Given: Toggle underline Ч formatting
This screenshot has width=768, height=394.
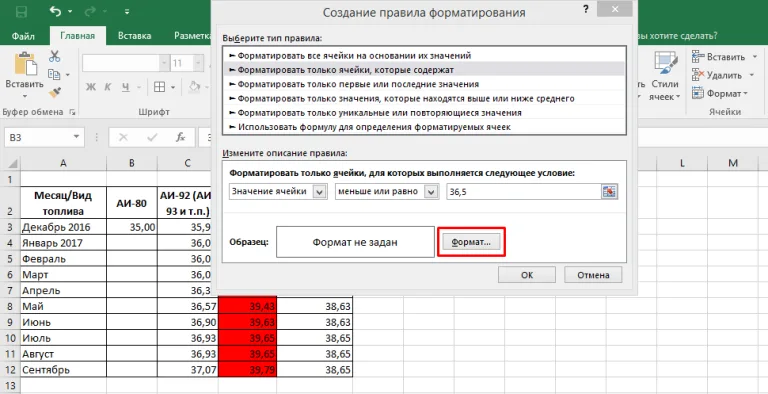Looking at the screenshot, I should tap(126, 87).
